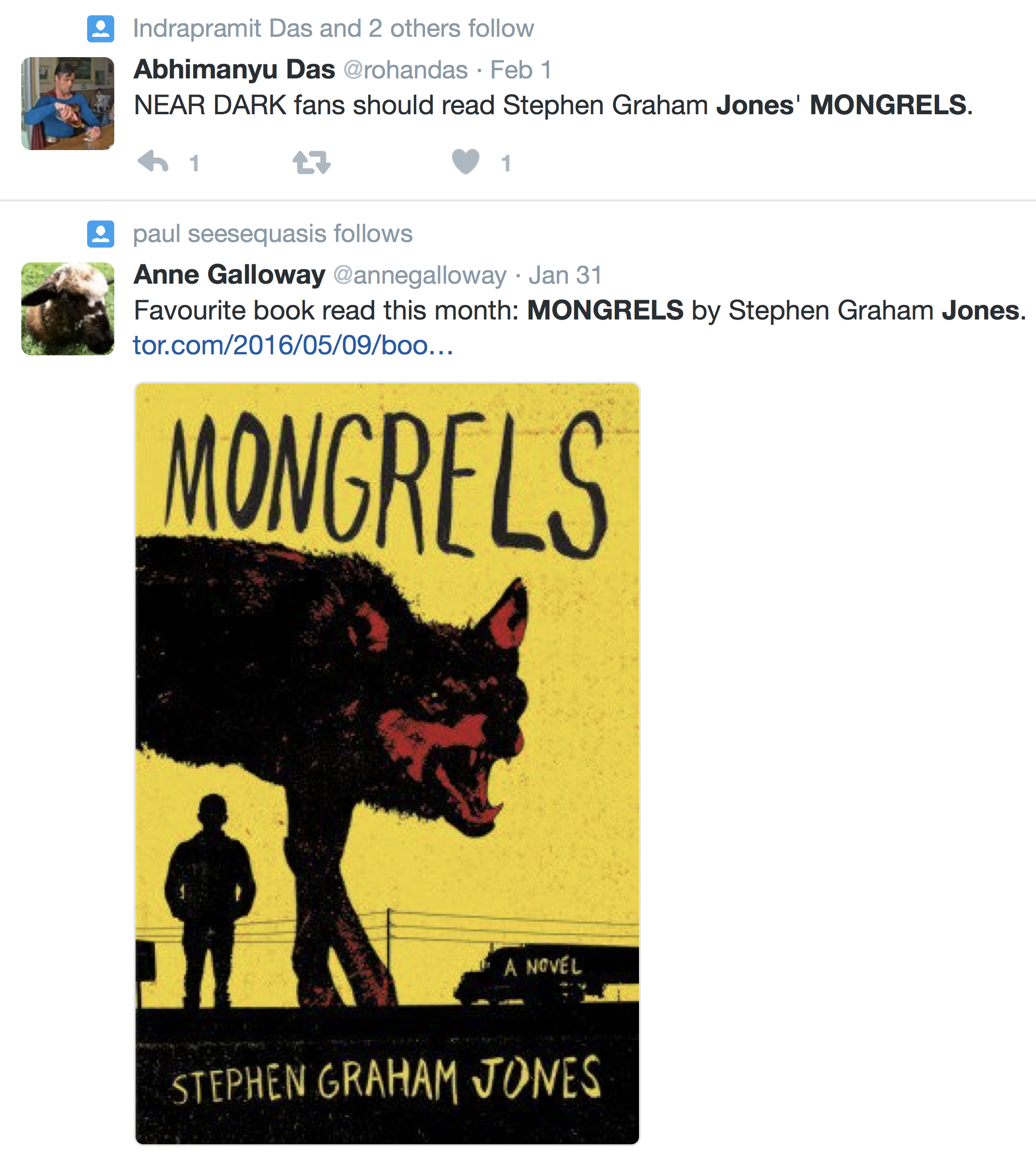Click the Anne Galloway display name
1036x1155 pixels.
tap(229, 275)
